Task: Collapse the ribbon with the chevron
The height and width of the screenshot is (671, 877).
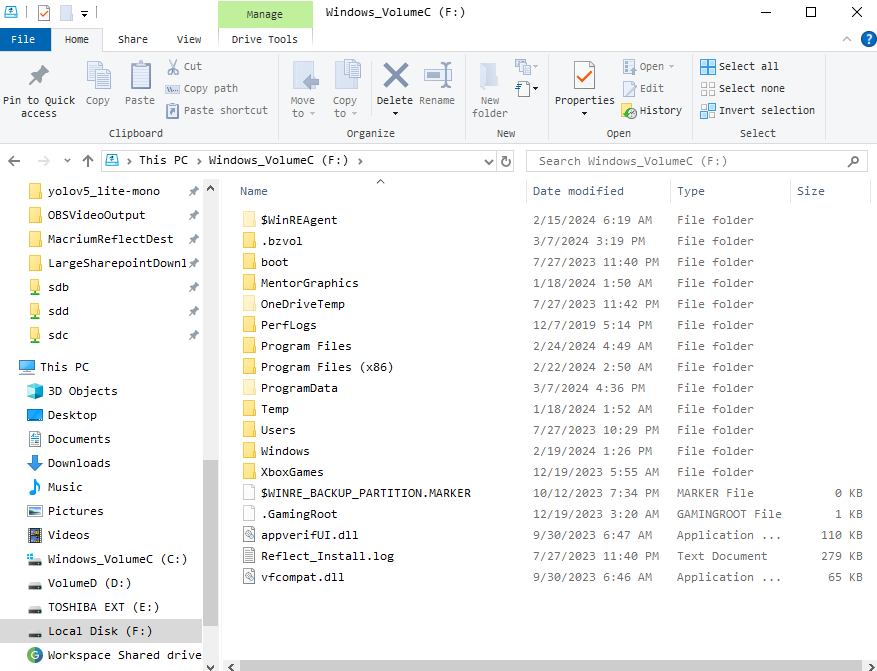Action: (847, 39)
